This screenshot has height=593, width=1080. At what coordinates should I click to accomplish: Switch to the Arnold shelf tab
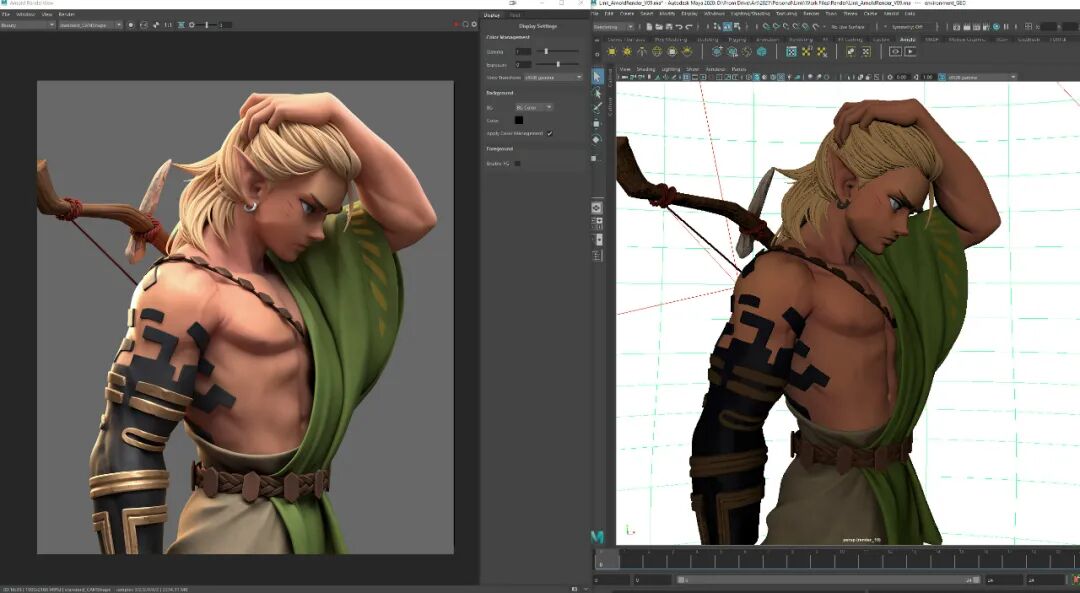(x=908, y=40)
